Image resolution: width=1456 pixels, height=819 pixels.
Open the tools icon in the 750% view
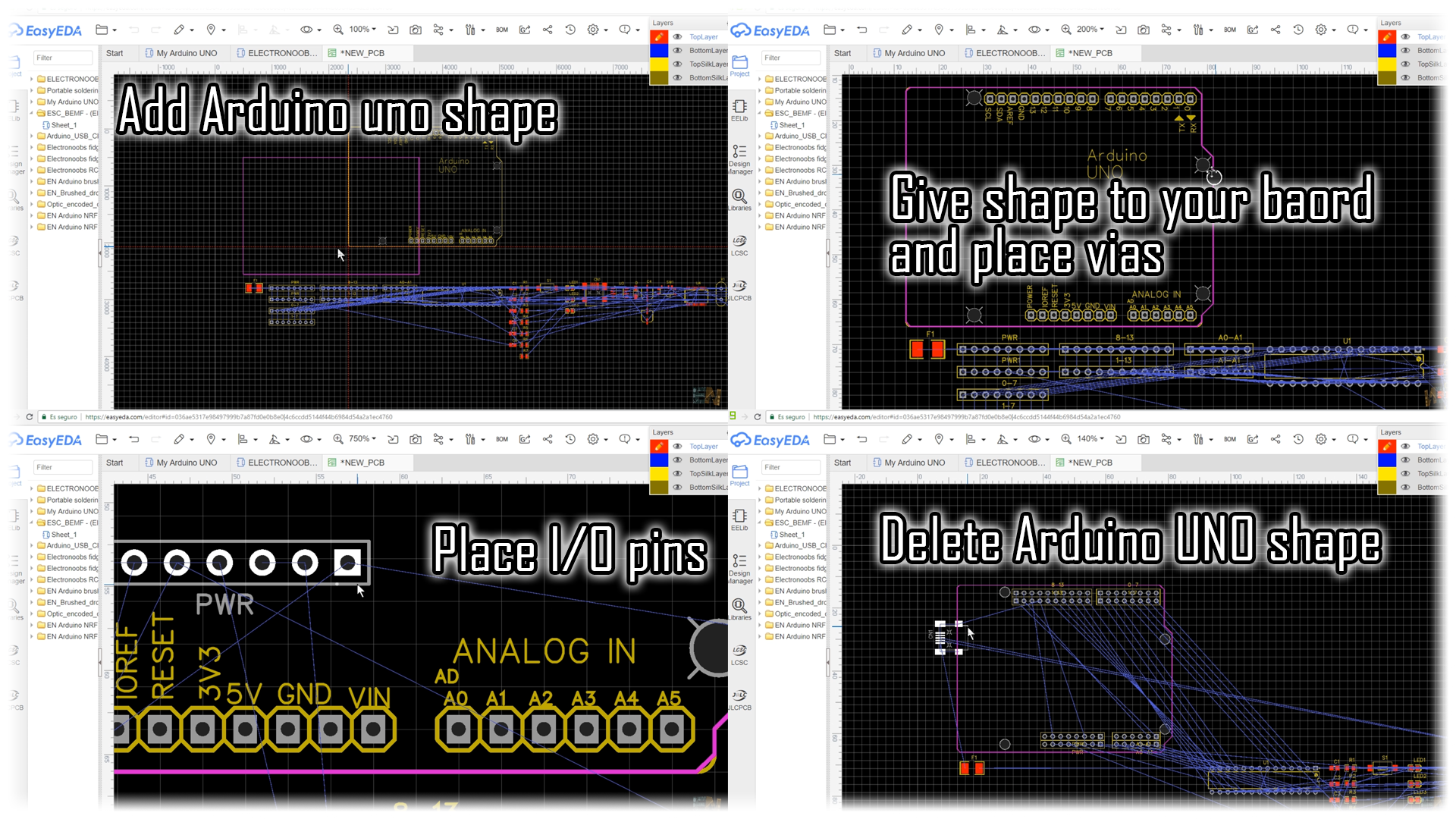(x=470, y=439)
